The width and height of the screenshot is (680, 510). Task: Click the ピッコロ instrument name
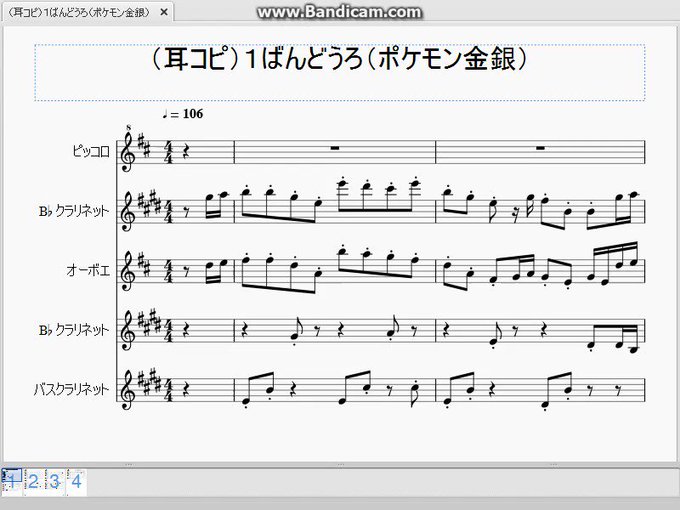pos(91,151)
